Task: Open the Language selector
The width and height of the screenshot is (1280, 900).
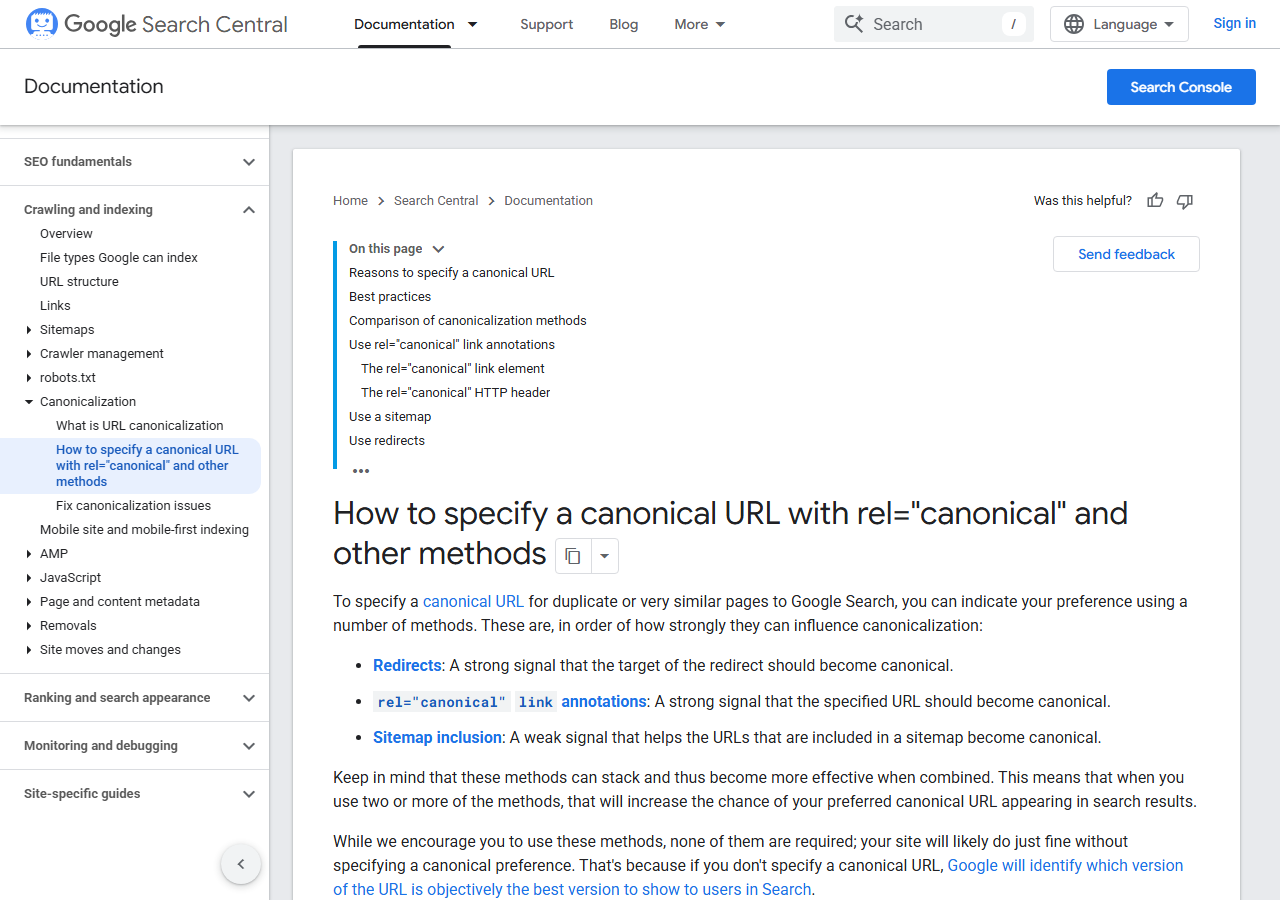Action: pyautogui.click(x=1119, y=24)
